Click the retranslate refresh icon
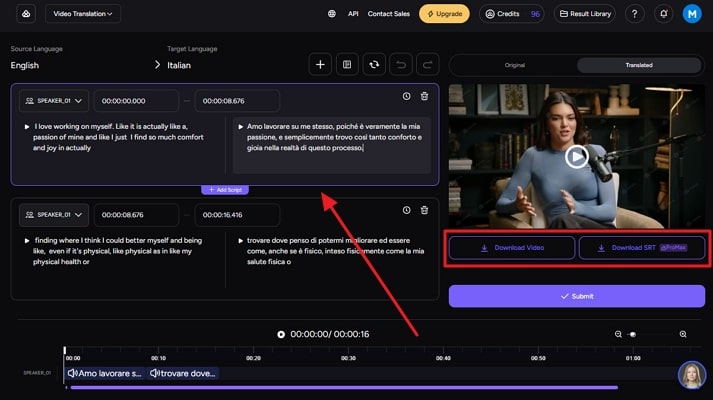 click(374, 65)
